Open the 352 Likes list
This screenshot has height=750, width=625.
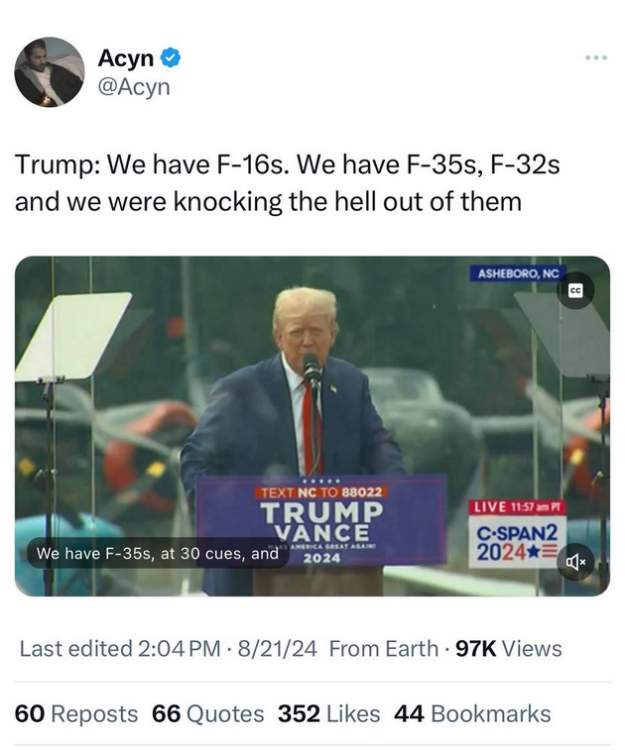(x=329, y=714)
